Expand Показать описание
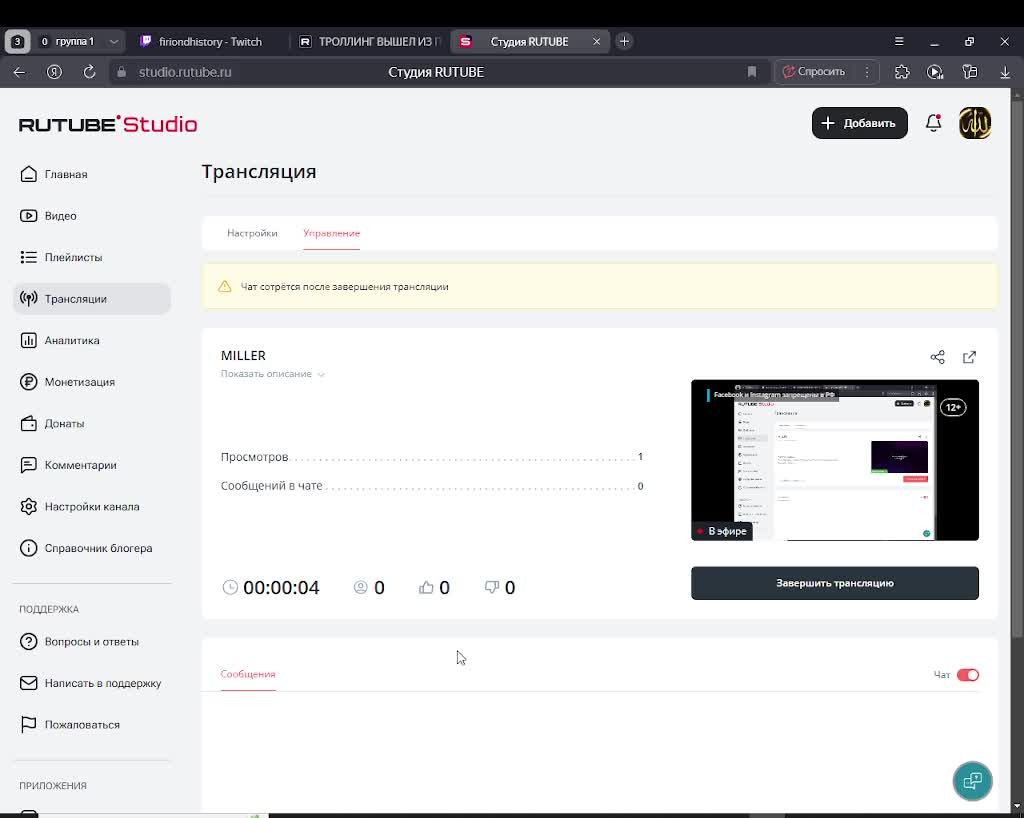This screenshot has height=818, width=1024. (x=272, y=374)
